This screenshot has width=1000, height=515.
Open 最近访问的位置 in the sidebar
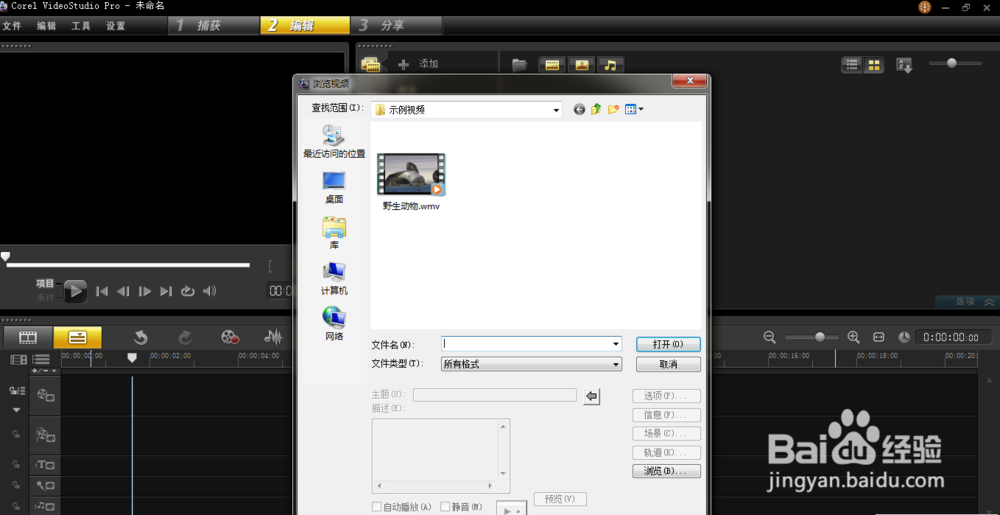334,141
